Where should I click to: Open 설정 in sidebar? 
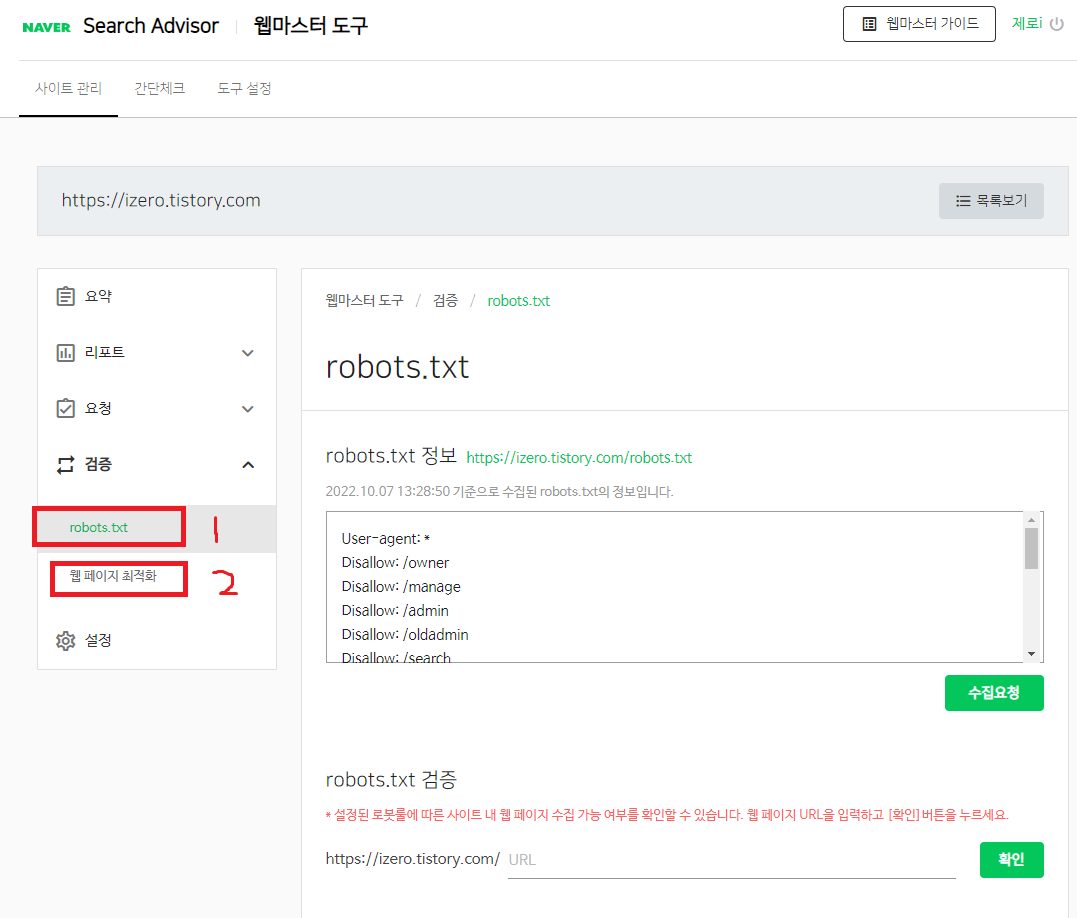coord(157,641)
